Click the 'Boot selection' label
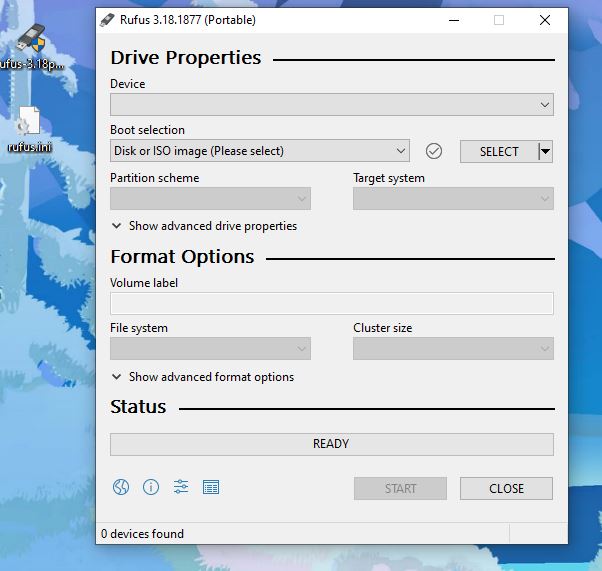 pos(147,130)
